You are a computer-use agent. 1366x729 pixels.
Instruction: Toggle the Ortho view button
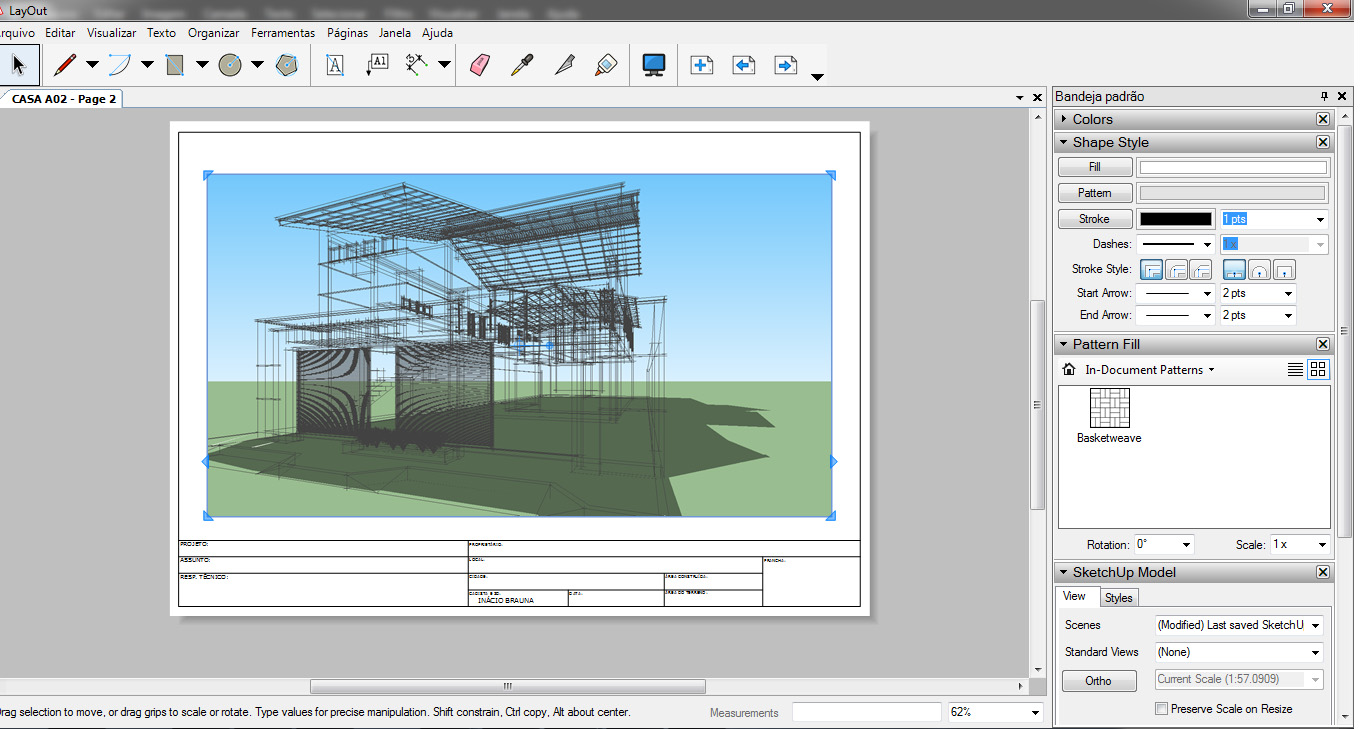pyautogui.click(x=1098, y=681)
